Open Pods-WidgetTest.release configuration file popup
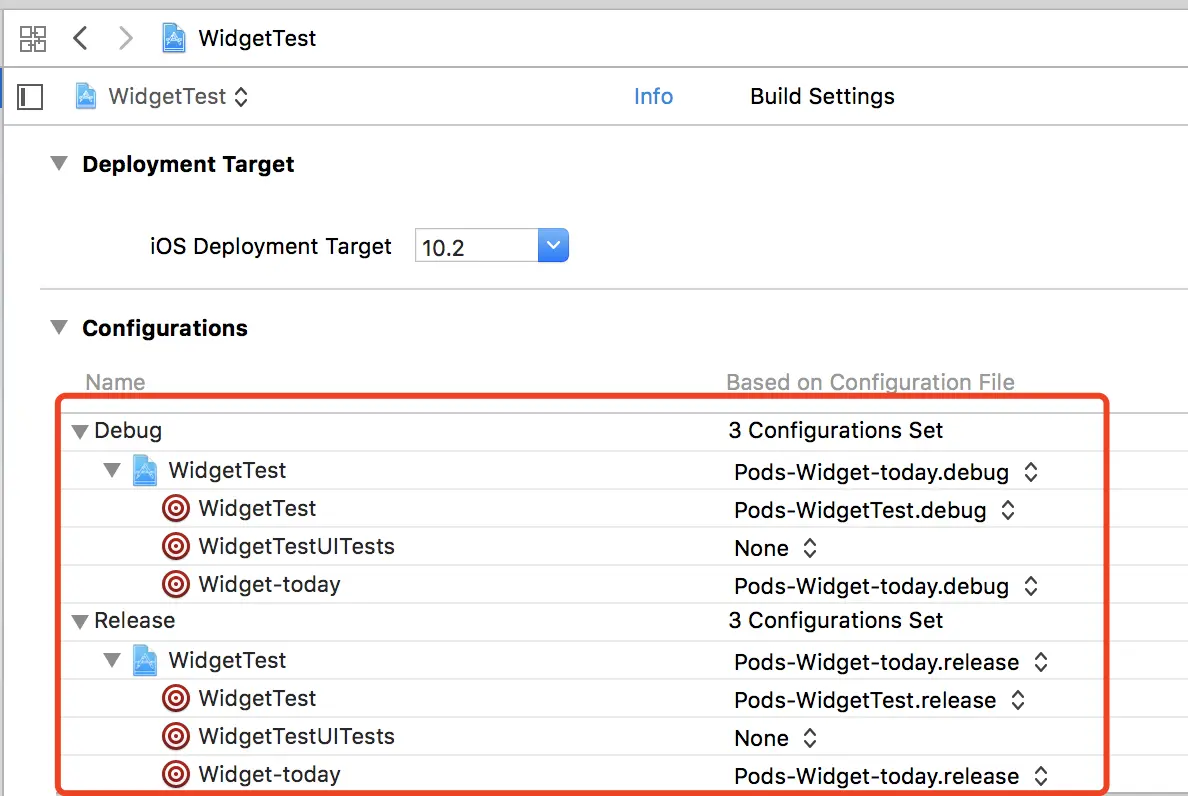The height and width of the screenshot is (796, 1188). tap(879, 700)
